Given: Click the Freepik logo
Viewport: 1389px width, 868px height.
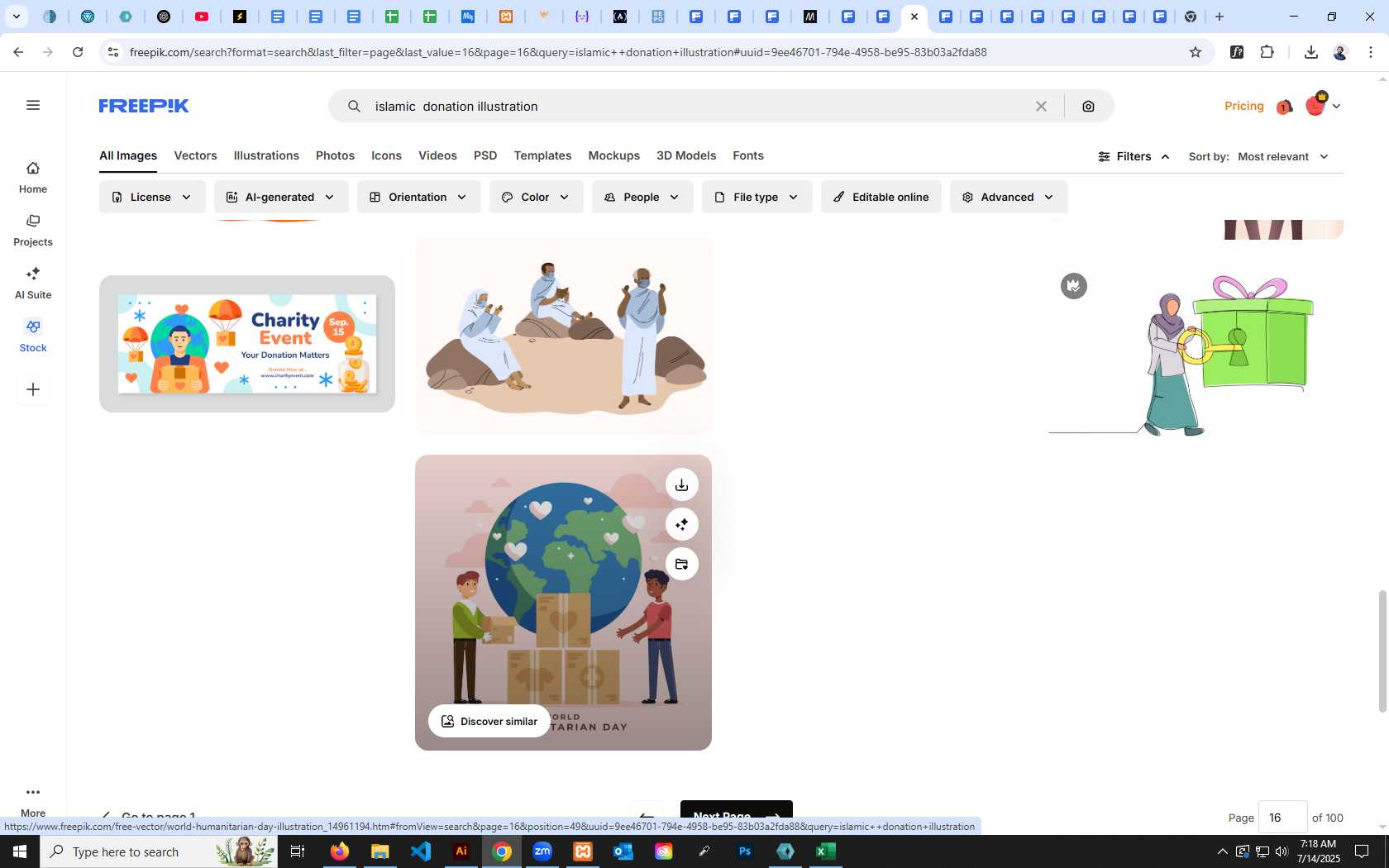Looking at the screenshot, I should [x=144, y=106].
